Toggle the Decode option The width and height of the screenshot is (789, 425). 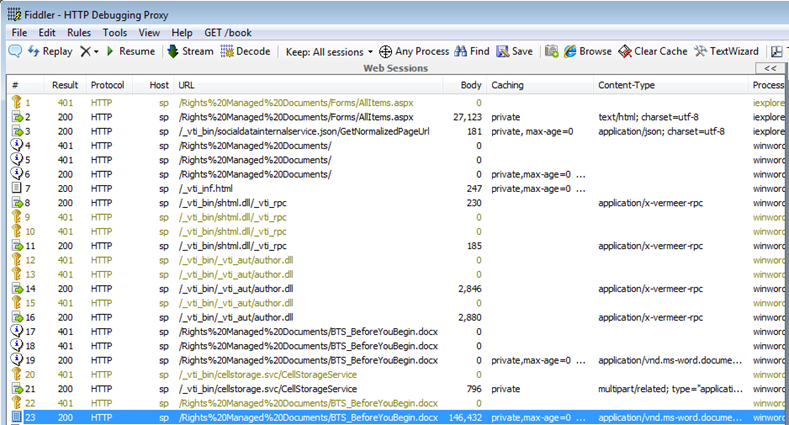pos(246,51)
